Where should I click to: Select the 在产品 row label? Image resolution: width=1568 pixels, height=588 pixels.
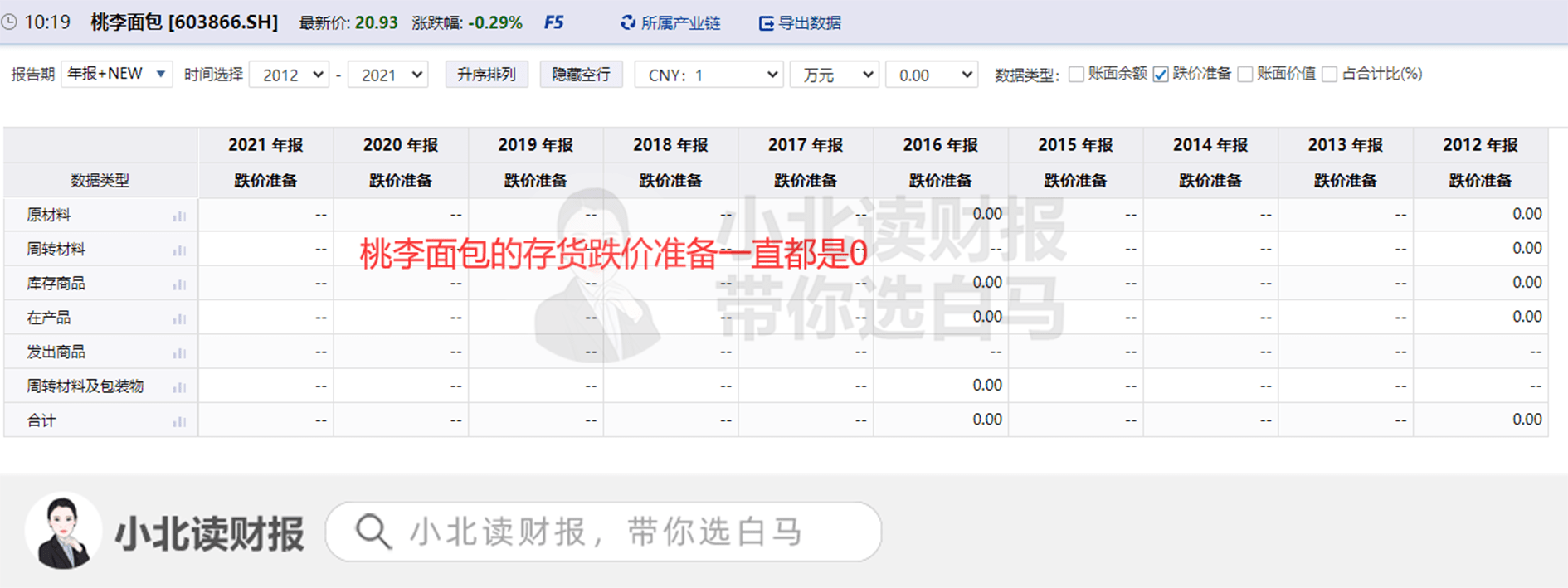[49, 318]
